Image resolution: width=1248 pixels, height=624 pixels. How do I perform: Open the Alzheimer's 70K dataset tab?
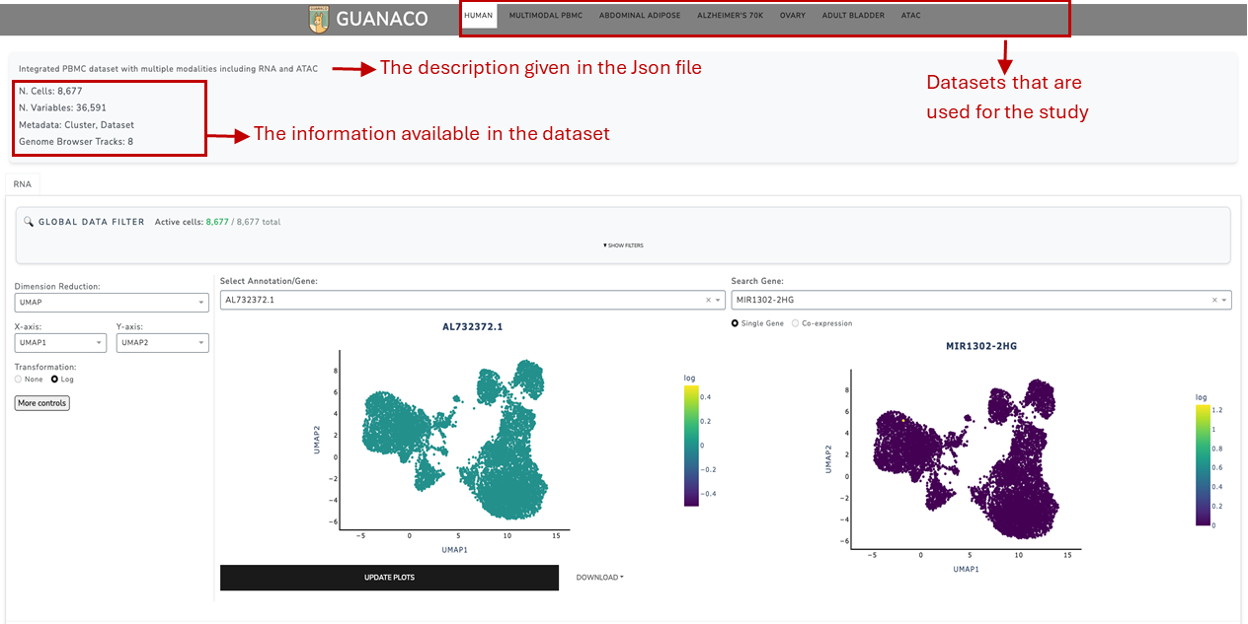click(x=729, y=16)
